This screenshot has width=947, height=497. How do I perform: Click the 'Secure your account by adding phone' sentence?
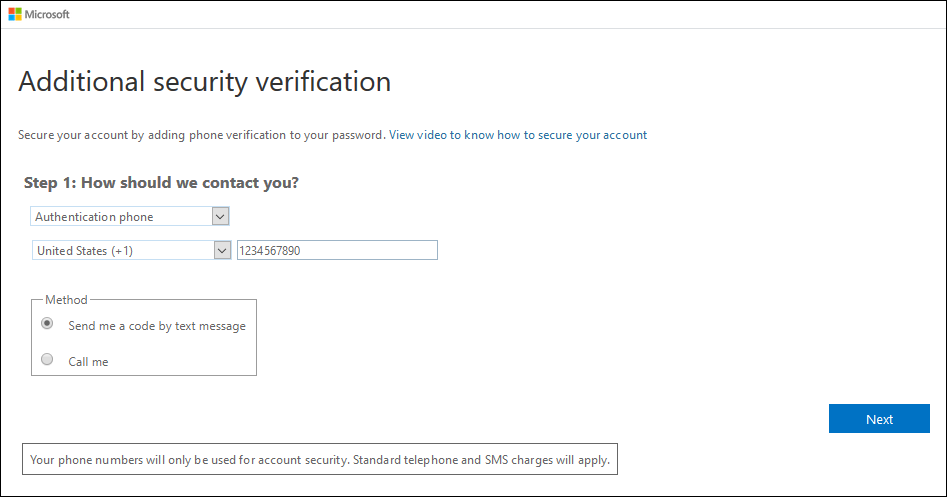tap(201, 135)
